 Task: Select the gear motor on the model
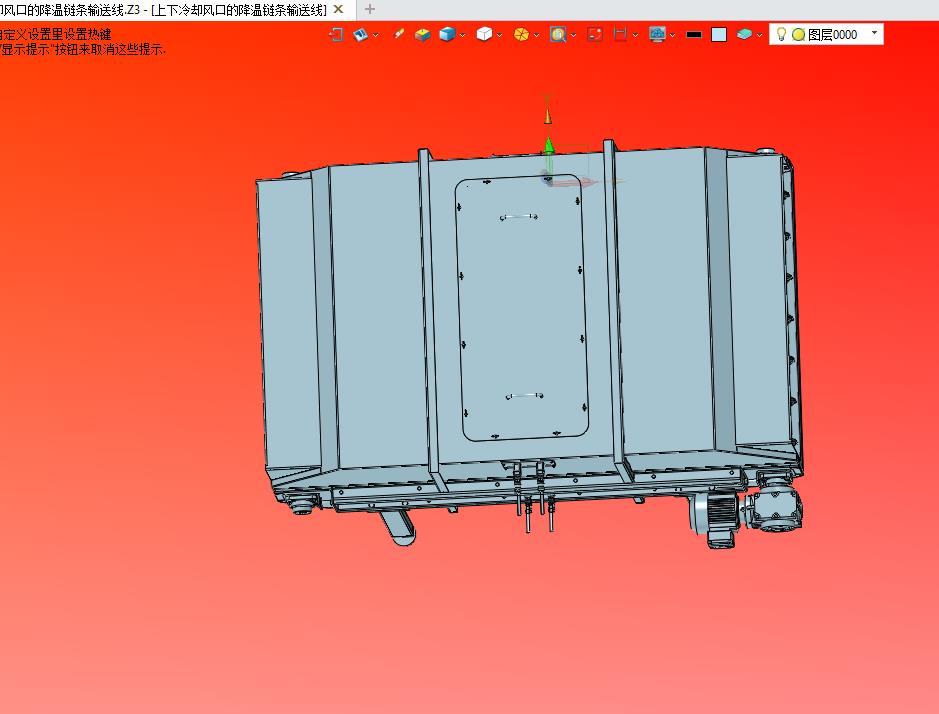click(x=746, y=514)
